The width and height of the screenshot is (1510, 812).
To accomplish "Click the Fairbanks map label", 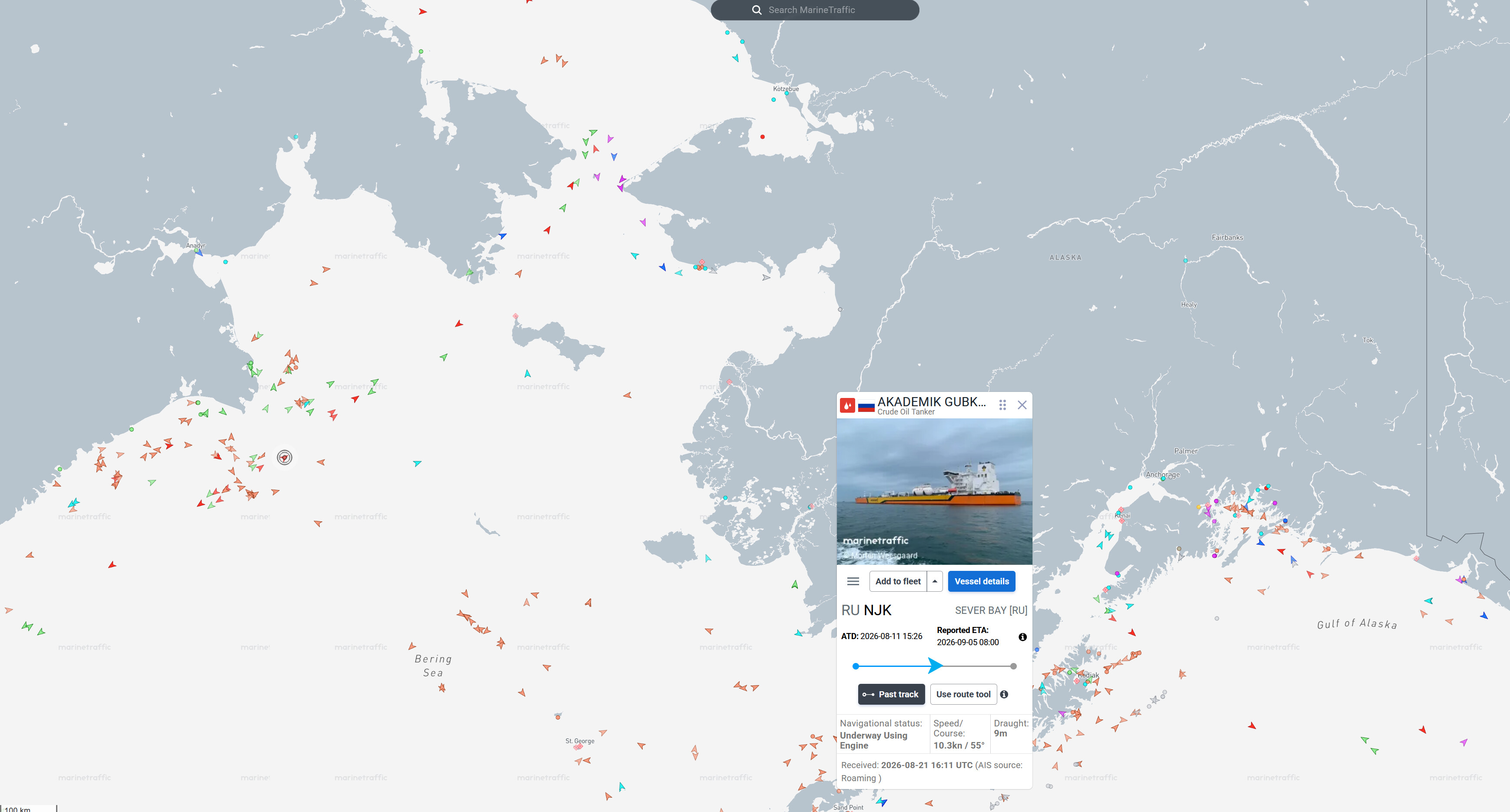I will click(1227, 238).
